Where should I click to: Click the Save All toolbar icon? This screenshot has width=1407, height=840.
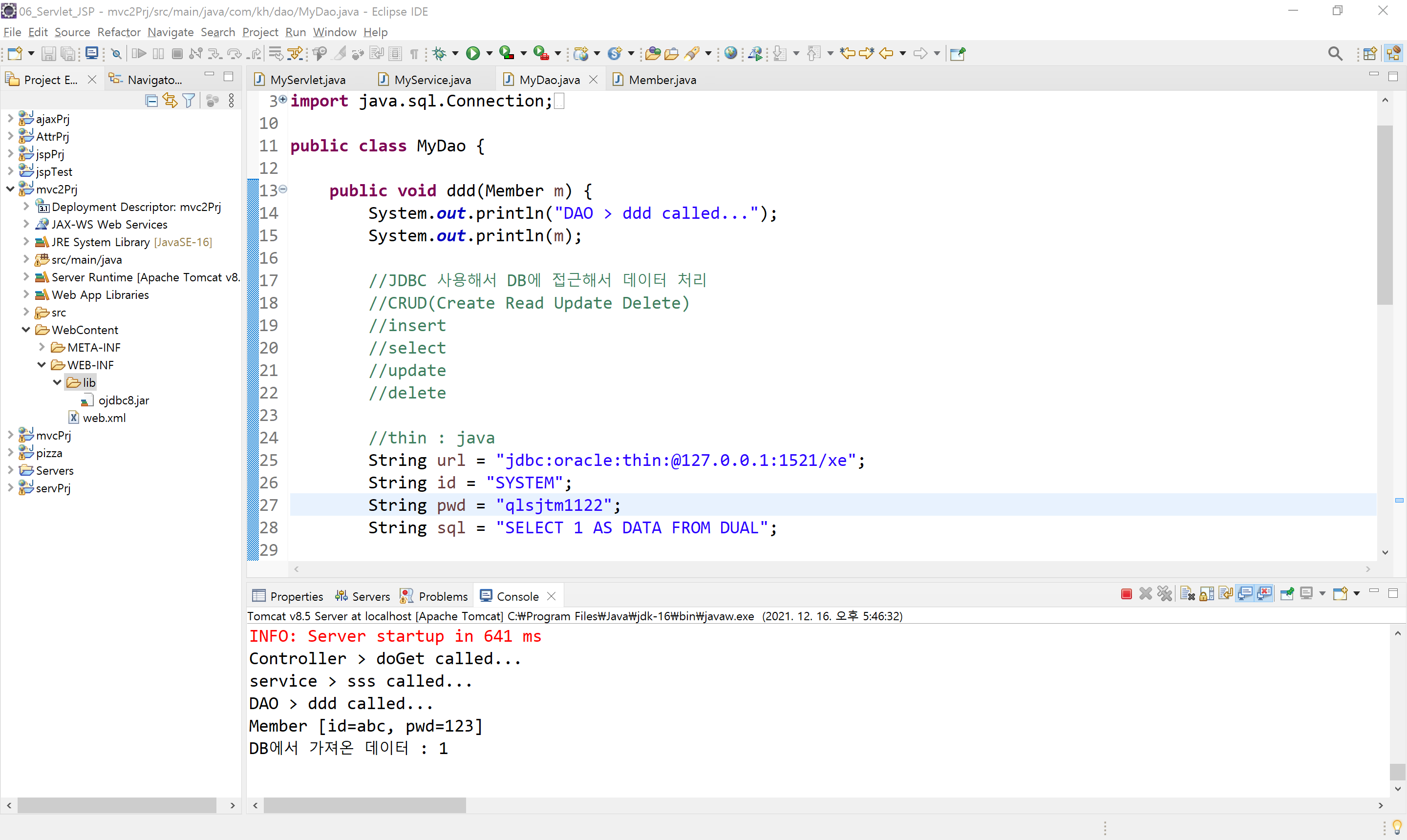tap(68, 53)
